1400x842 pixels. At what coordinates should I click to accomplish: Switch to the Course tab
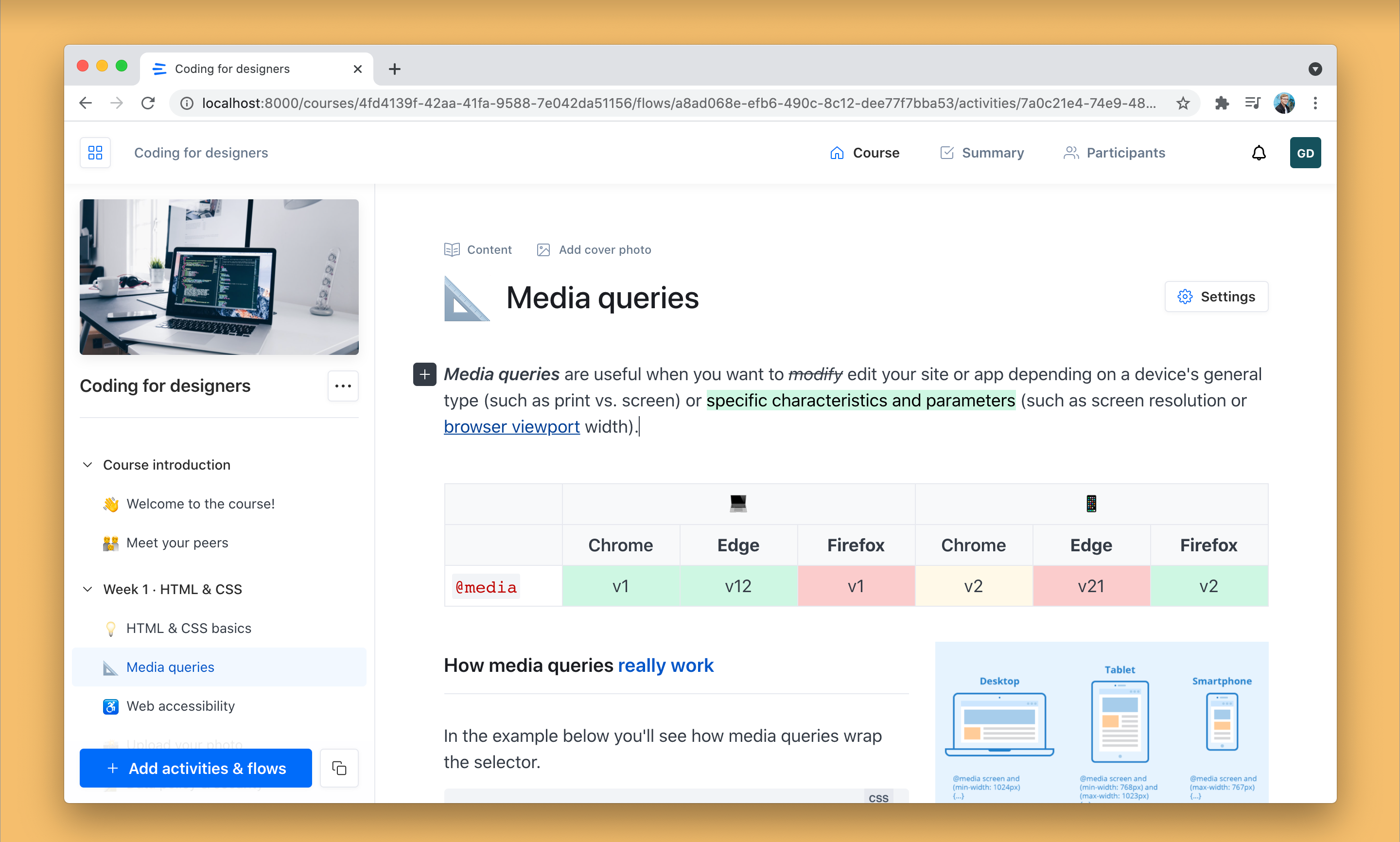864,153
